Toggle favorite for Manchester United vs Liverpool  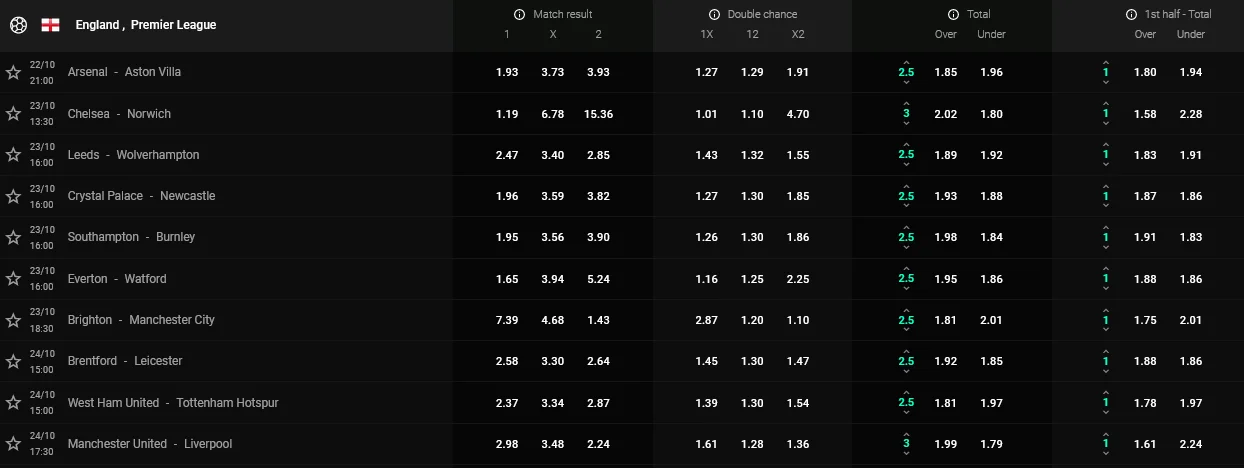pos(13,444)
